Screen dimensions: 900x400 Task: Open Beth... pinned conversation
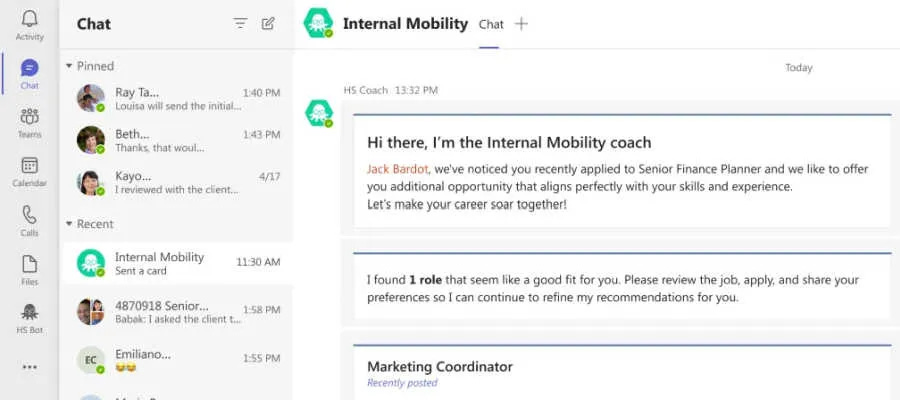click(178, 141)
